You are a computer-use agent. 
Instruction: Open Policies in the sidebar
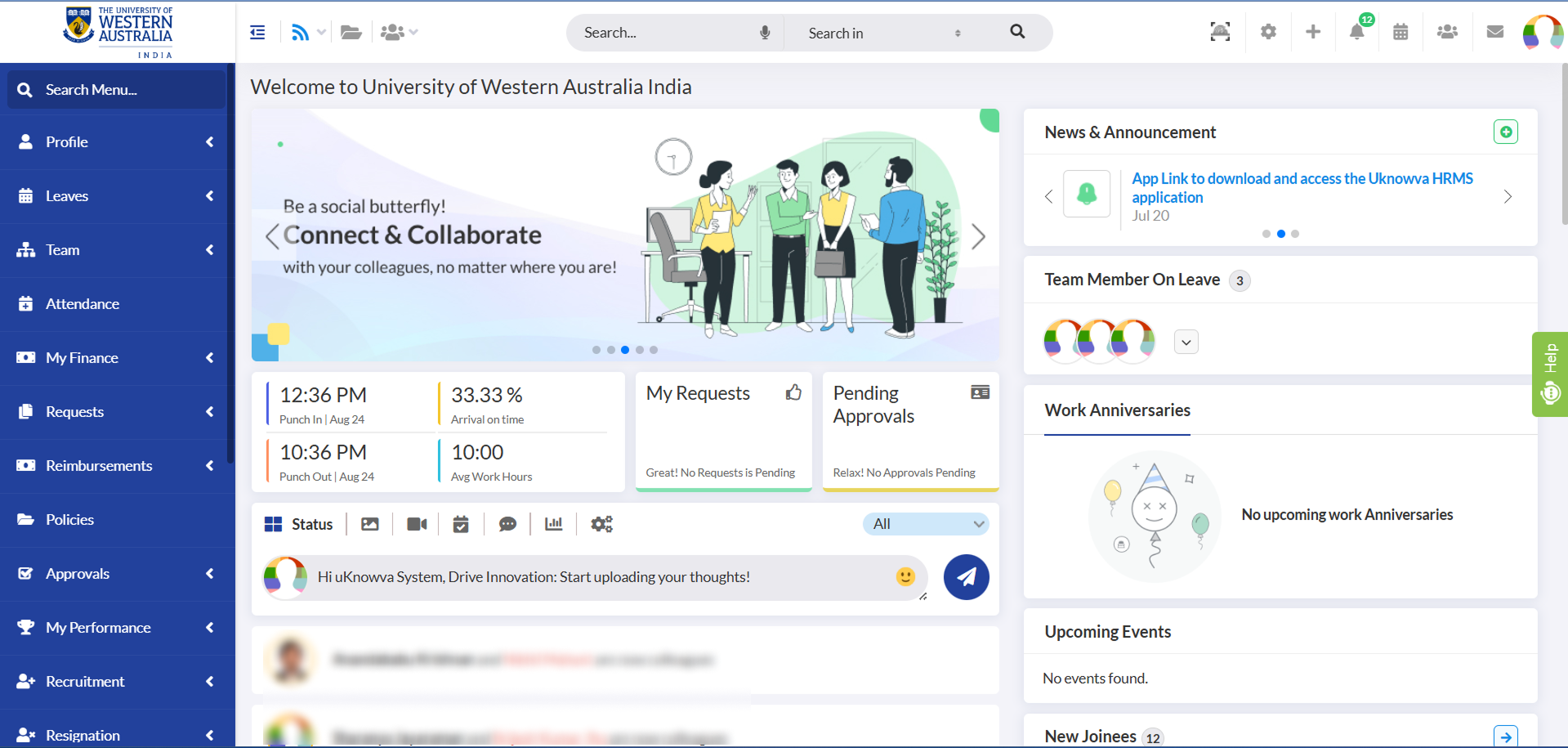118,520
